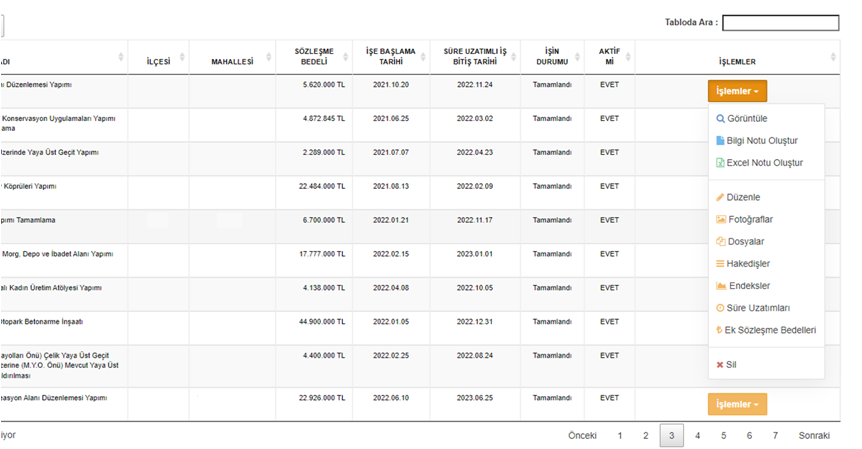Open the İşlemler dropdown in the last row
This screenshot has width=862, height=449.
click(737, 404)
